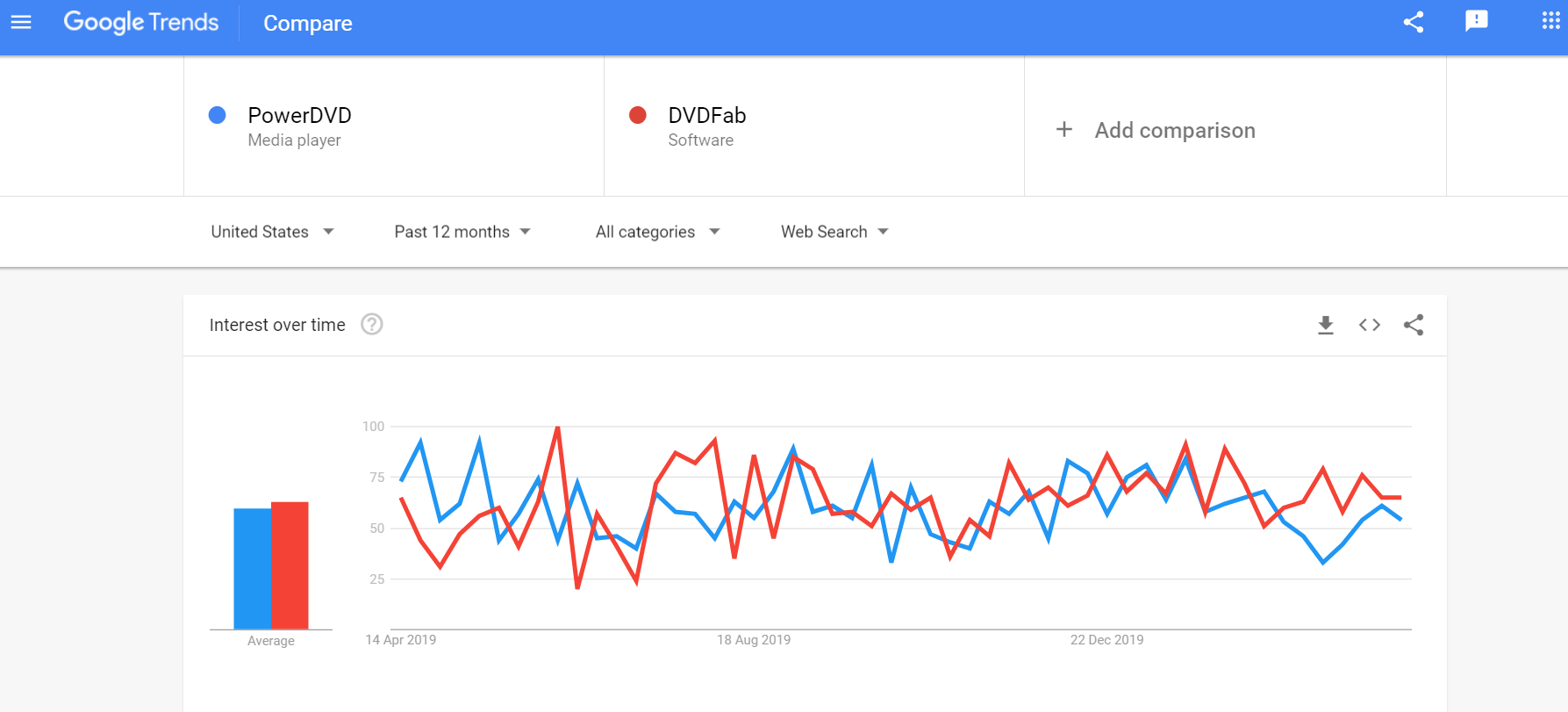Click the red DVDFab color dot
Image resolution: width=1568 pixels, height=712 pixels.
coord(638,115)
